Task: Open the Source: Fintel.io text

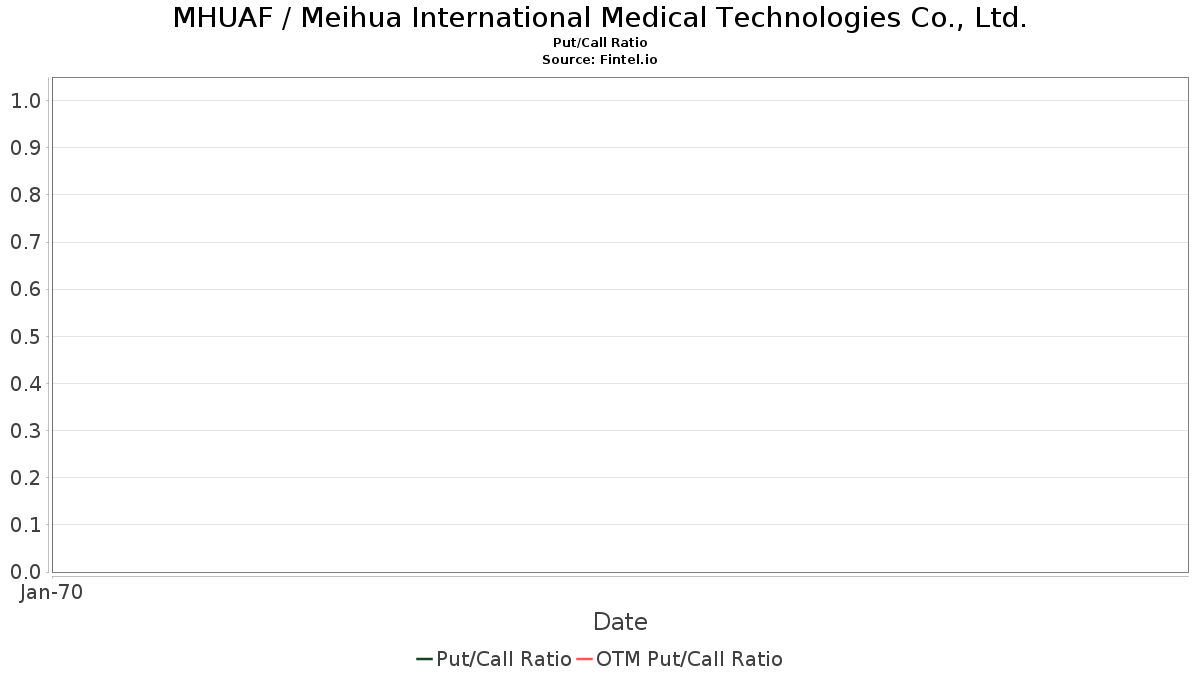Action: 600,60
